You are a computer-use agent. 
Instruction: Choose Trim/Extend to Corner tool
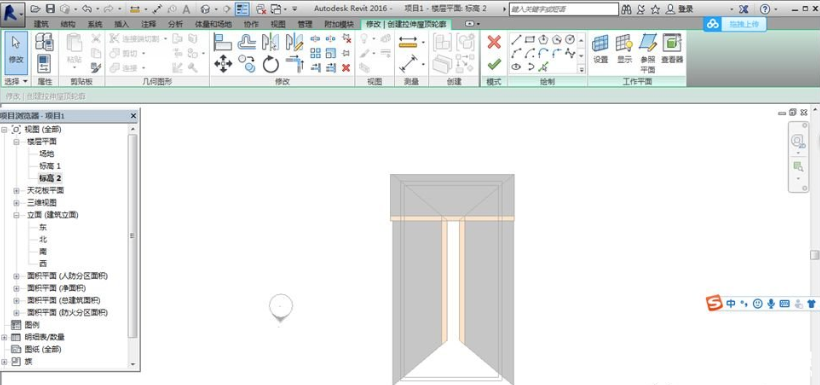point(294,64)
